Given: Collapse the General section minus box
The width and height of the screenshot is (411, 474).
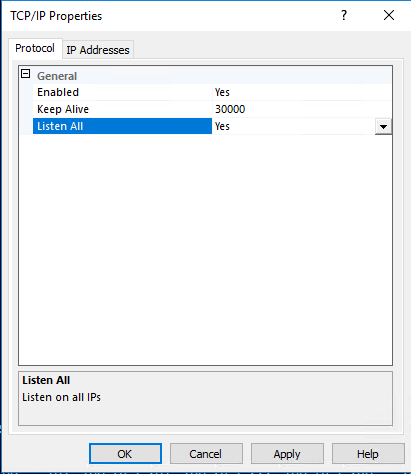Looking at the screenshot, I should pos(26,74).
